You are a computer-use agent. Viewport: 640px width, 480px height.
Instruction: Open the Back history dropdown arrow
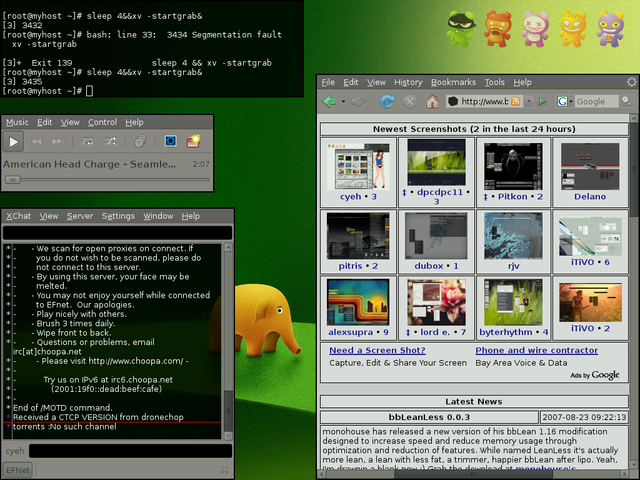click(343, 101)
